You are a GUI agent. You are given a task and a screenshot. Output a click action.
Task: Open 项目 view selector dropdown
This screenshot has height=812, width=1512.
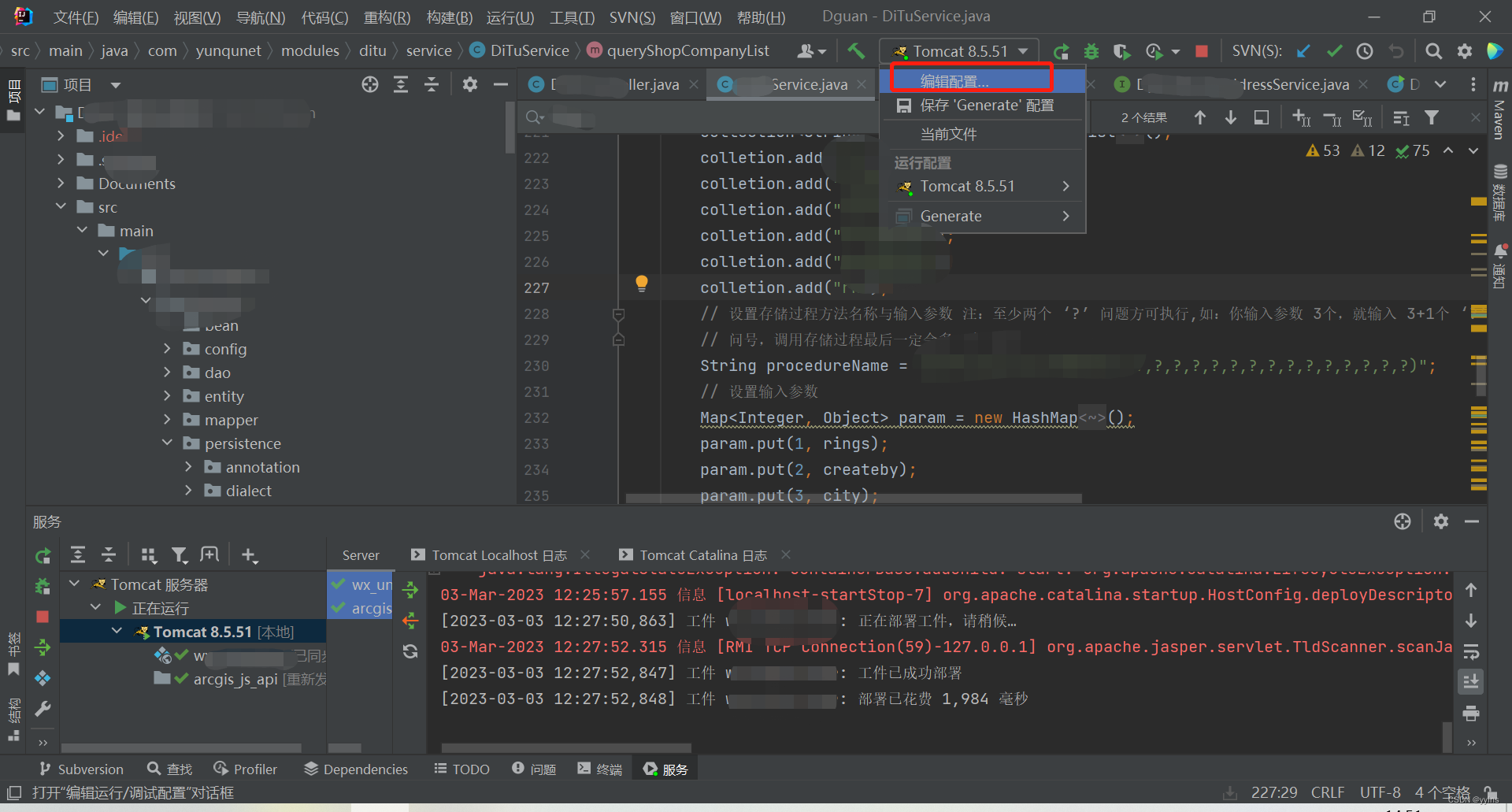click(x=82, y=84)
